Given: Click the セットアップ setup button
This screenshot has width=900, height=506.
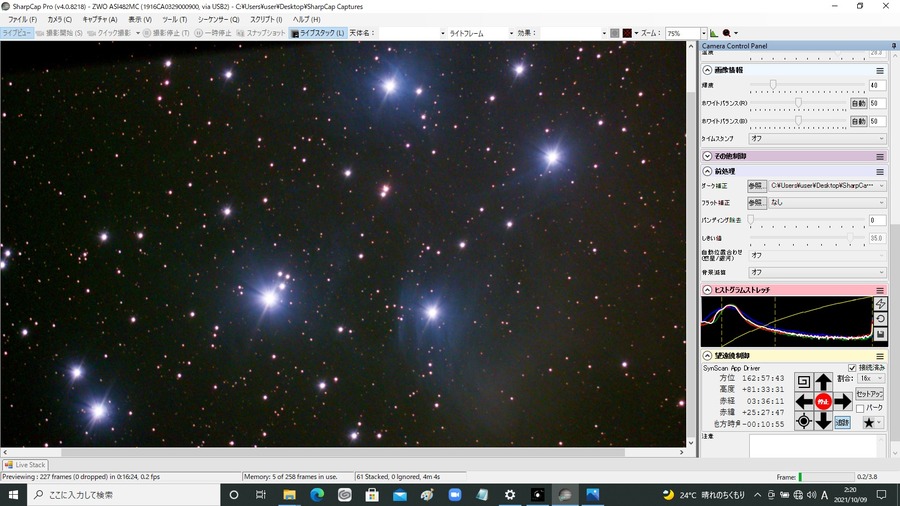Looking at the screenshot, I should pyautogui.click(x=869, y=394).
